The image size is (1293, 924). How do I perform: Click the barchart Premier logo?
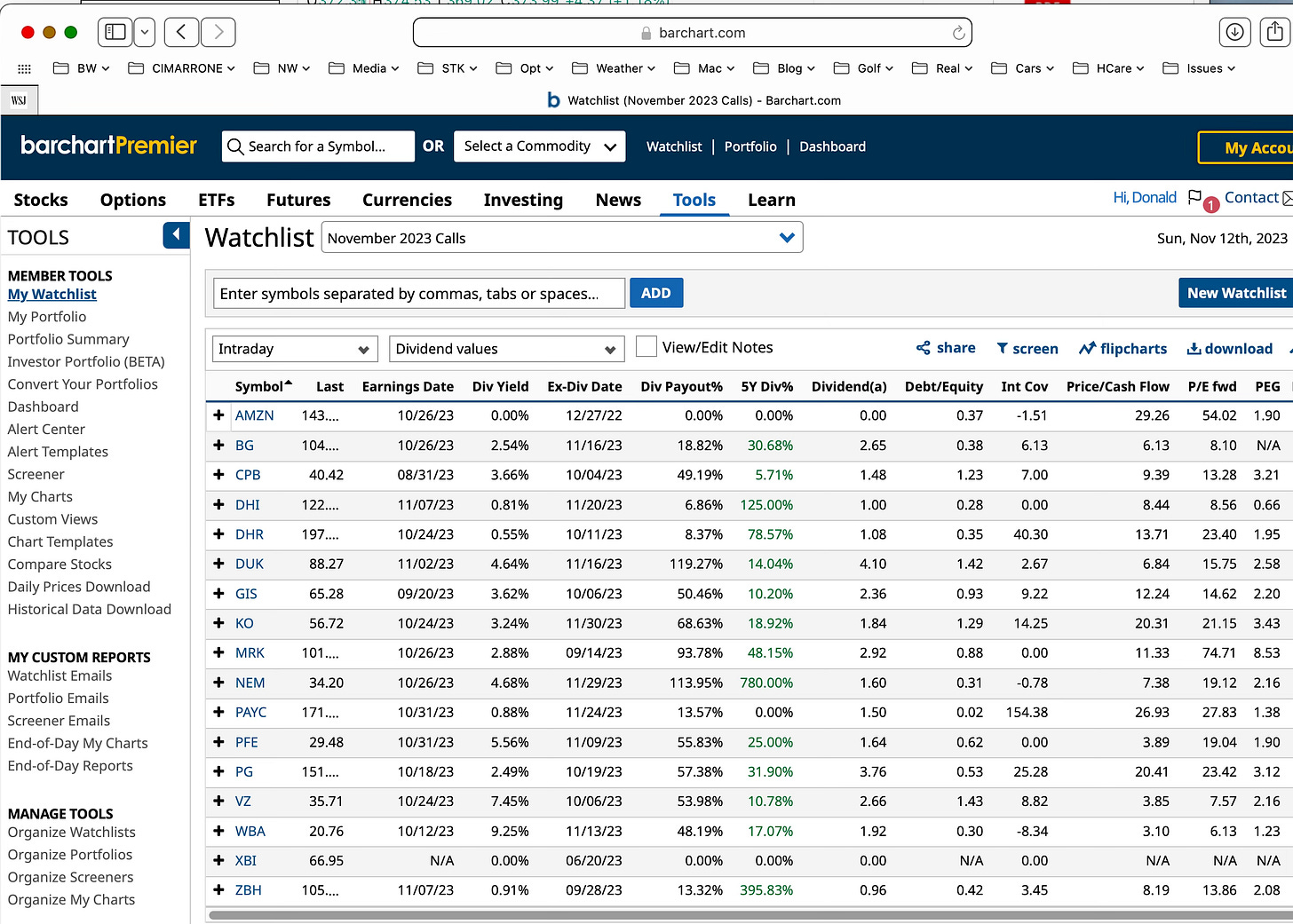click(x=108, y=146)
